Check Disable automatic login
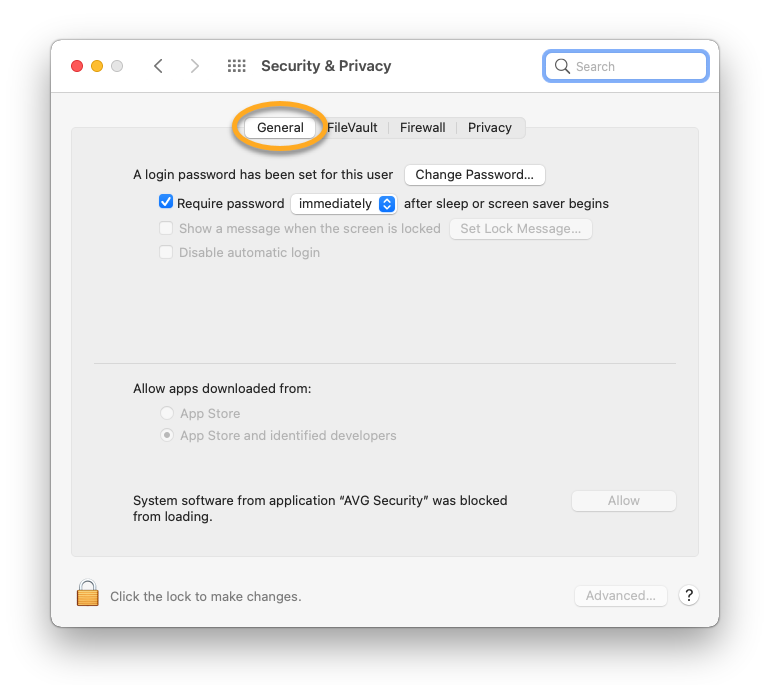The width and height of the screenshot is (778, 685). [166, 252]
